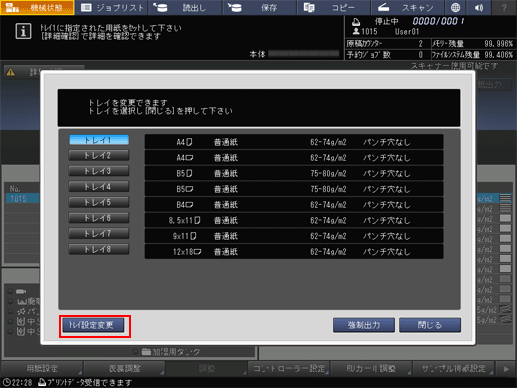Screen dimensions: 517x388
Task: Open the 保存 store tab
Action: point(259,8)
